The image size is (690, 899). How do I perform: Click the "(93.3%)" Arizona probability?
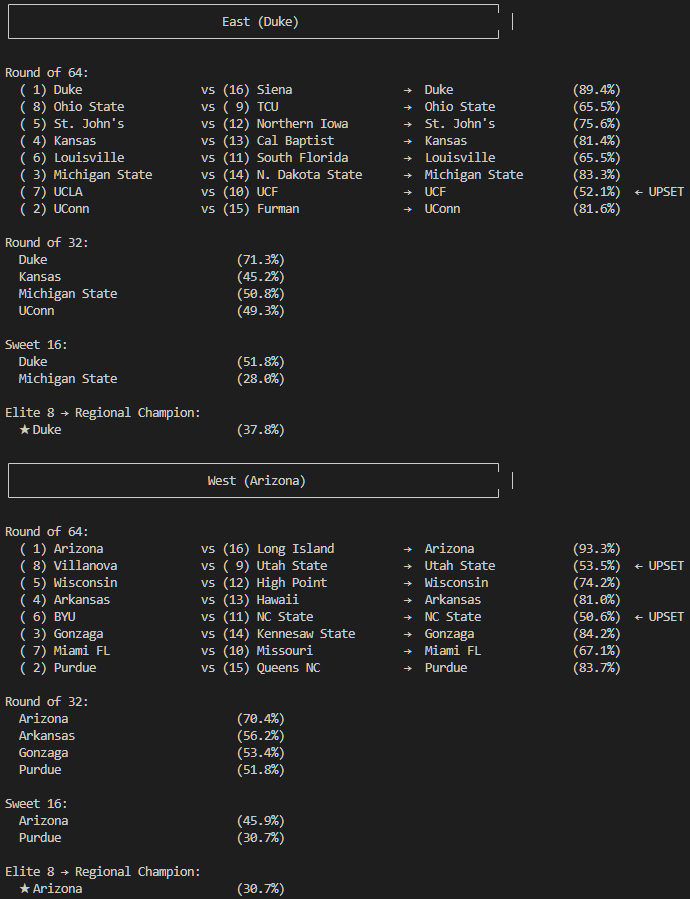[597, 549]
